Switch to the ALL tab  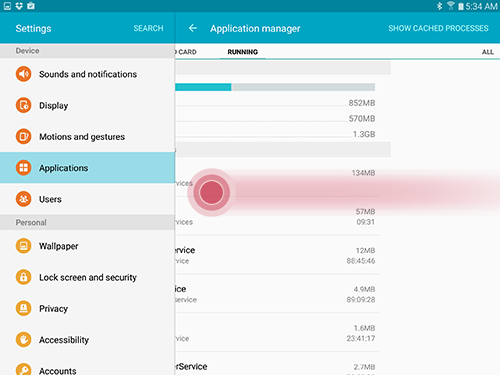(x=488, y=52)
